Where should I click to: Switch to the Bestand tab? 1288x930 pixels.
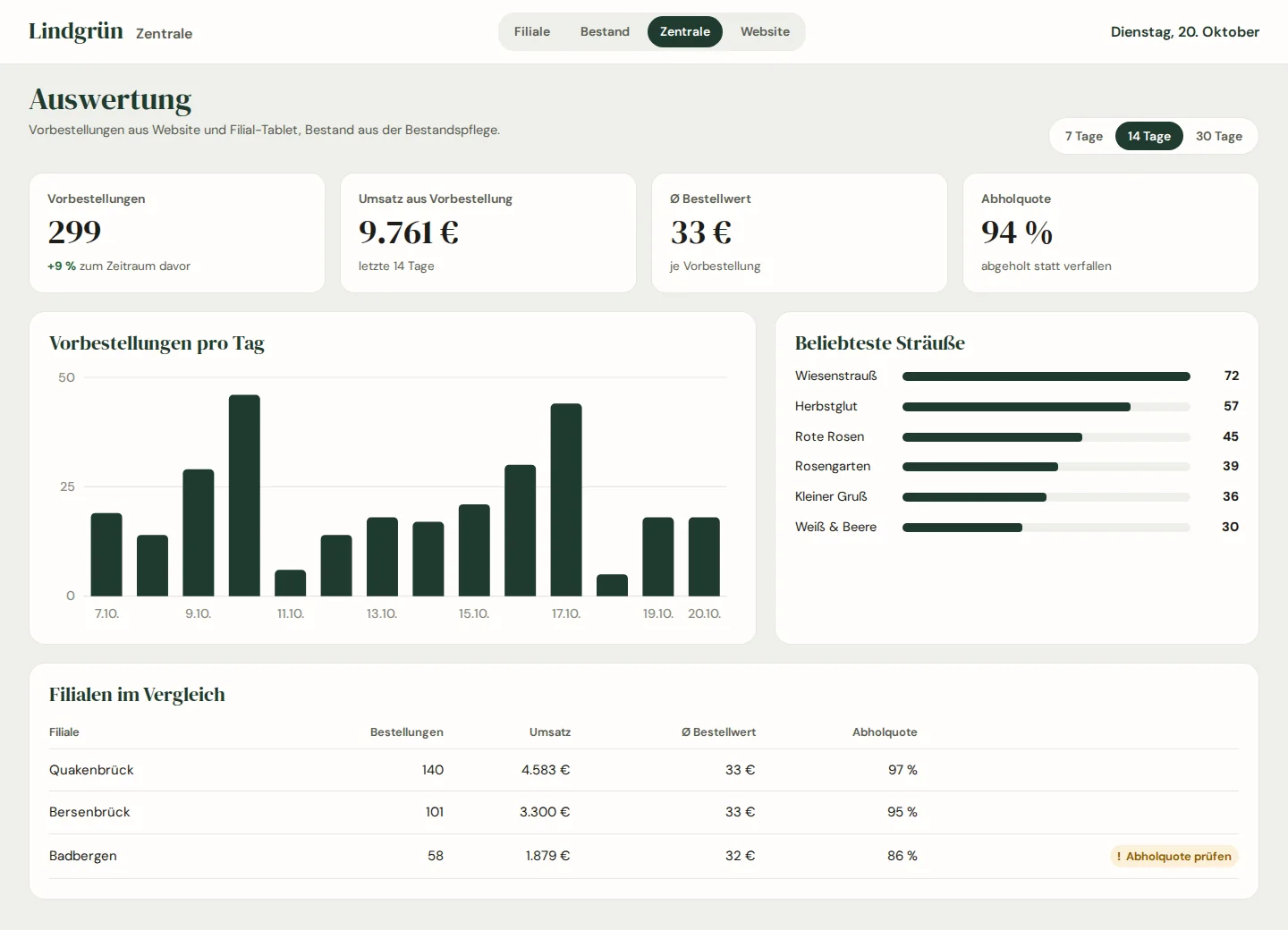coord(605,31)
